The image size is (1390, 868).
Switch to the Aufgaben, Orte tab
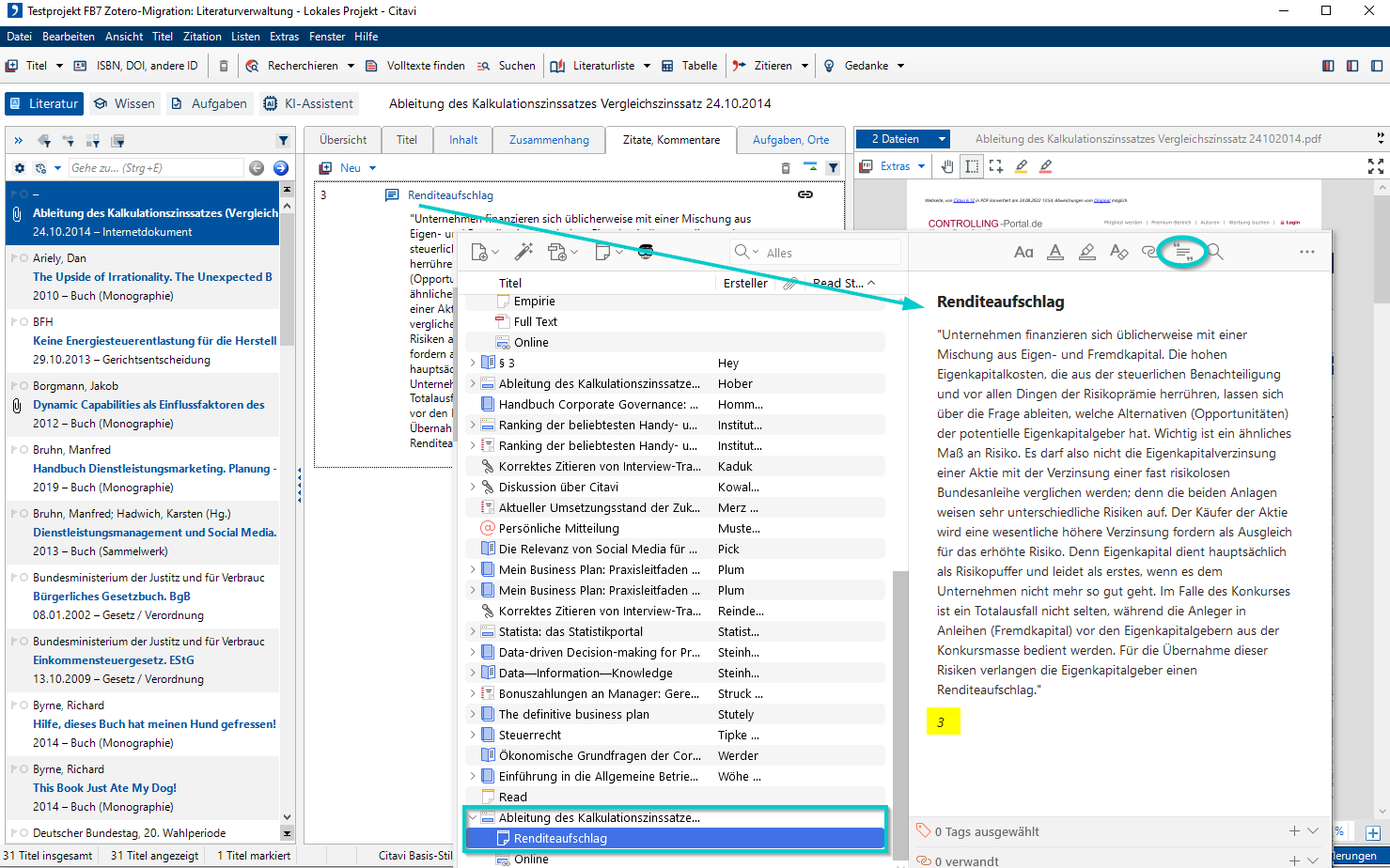790,140
